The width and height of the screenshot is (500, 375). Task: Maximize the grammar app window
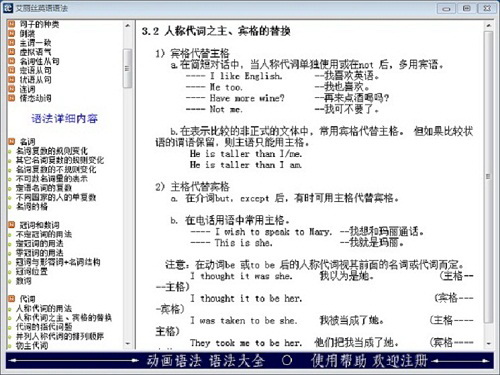click(x=467, y=8)
